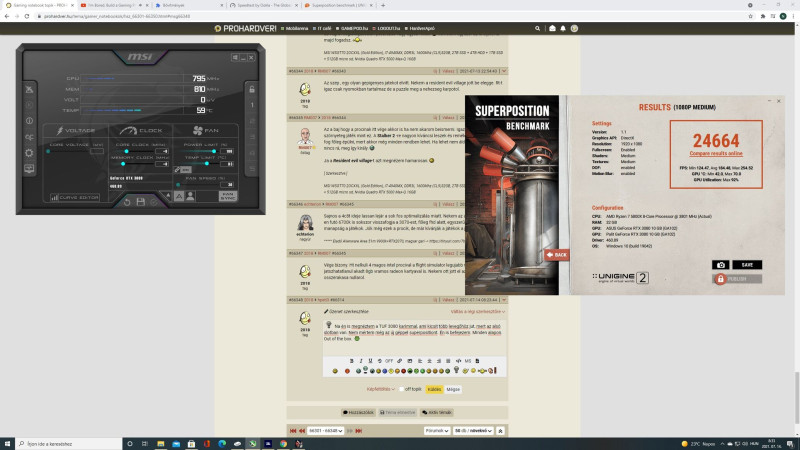Open Prohardver notifications bell icon

click(x=563, y=29)
